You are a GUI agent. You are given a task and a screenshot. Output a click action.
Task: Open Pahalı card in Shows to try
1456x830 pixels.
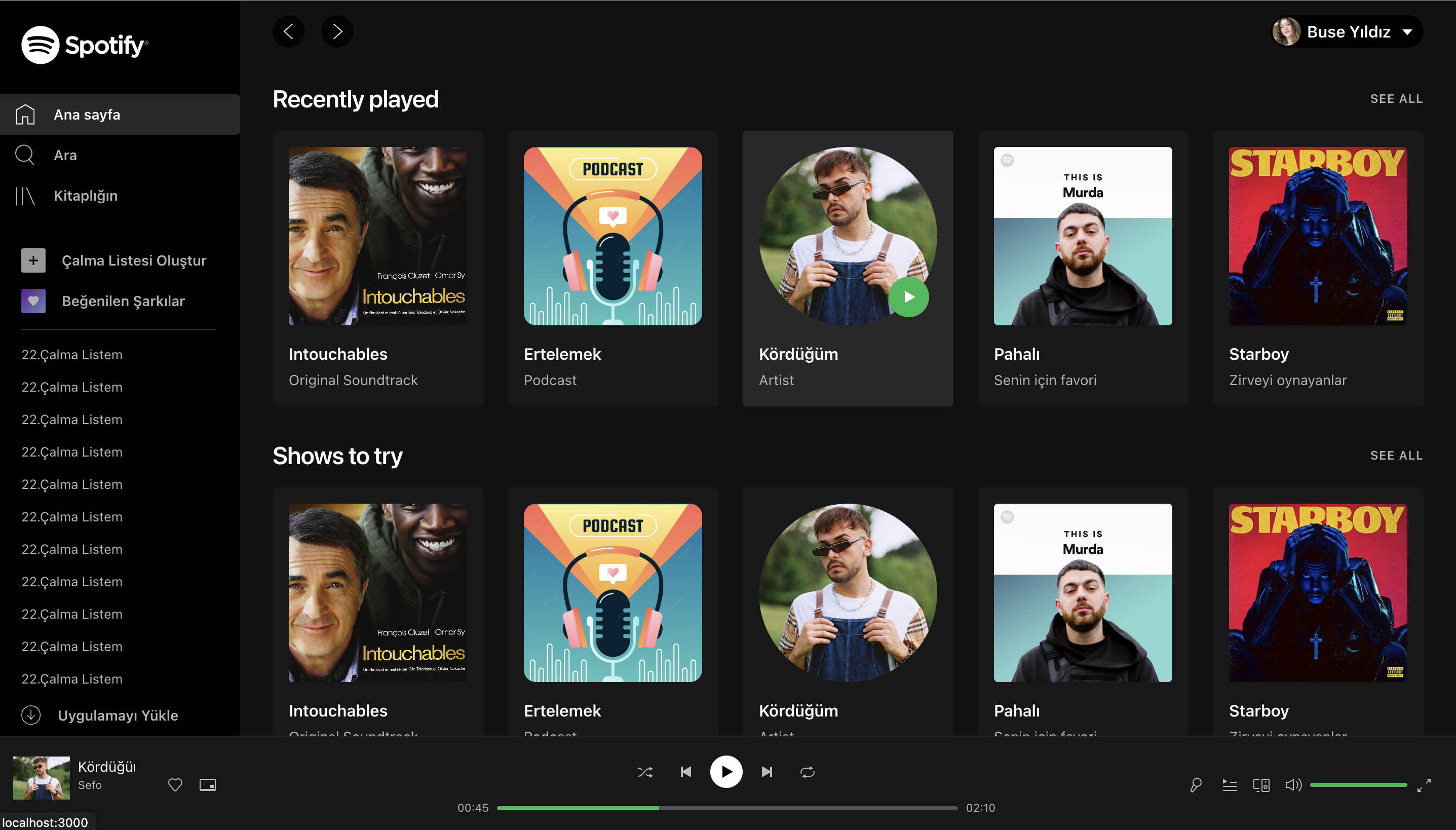(1083, 611)
